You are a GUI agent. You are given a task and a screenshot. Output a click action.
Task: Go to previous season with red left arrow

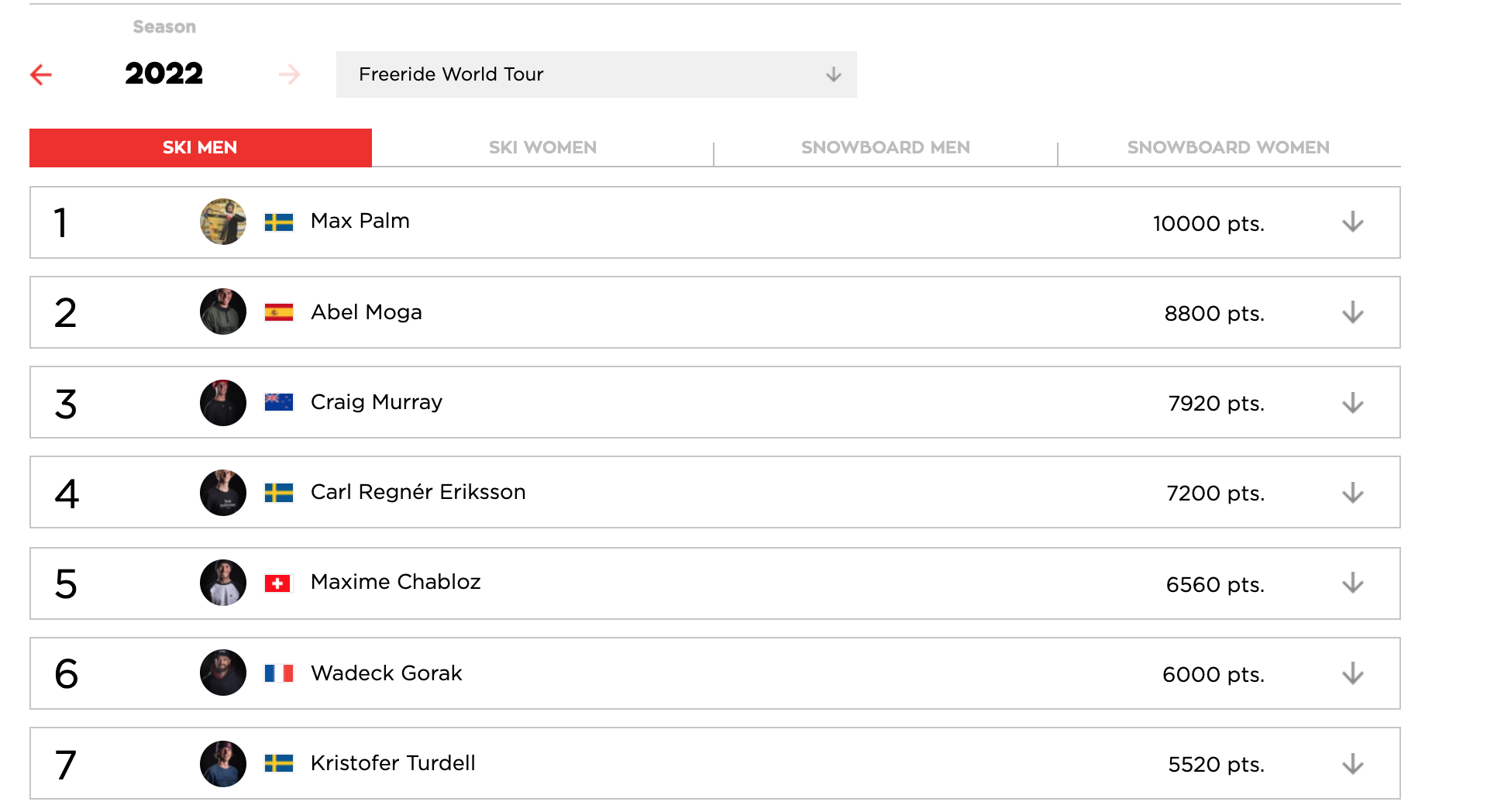(41, 74)
